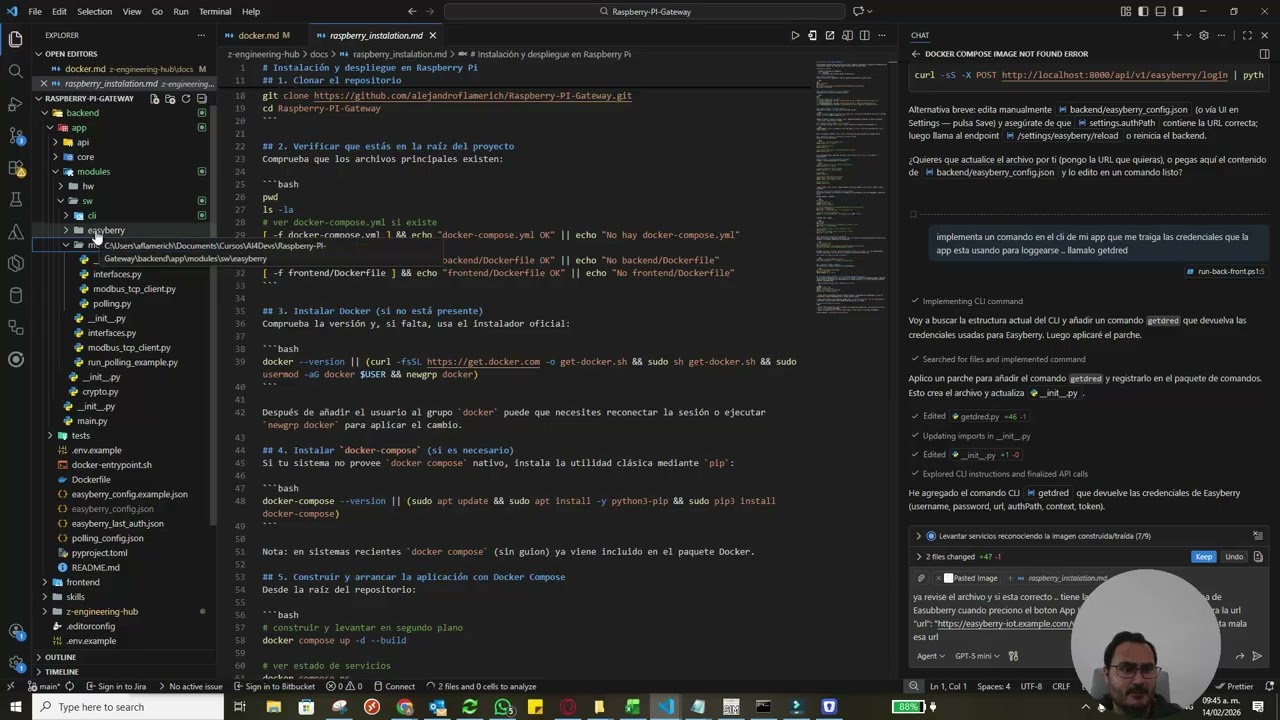
Task: Remove Pasted Image attachment from chat
Action: click(x=939, y=578)
